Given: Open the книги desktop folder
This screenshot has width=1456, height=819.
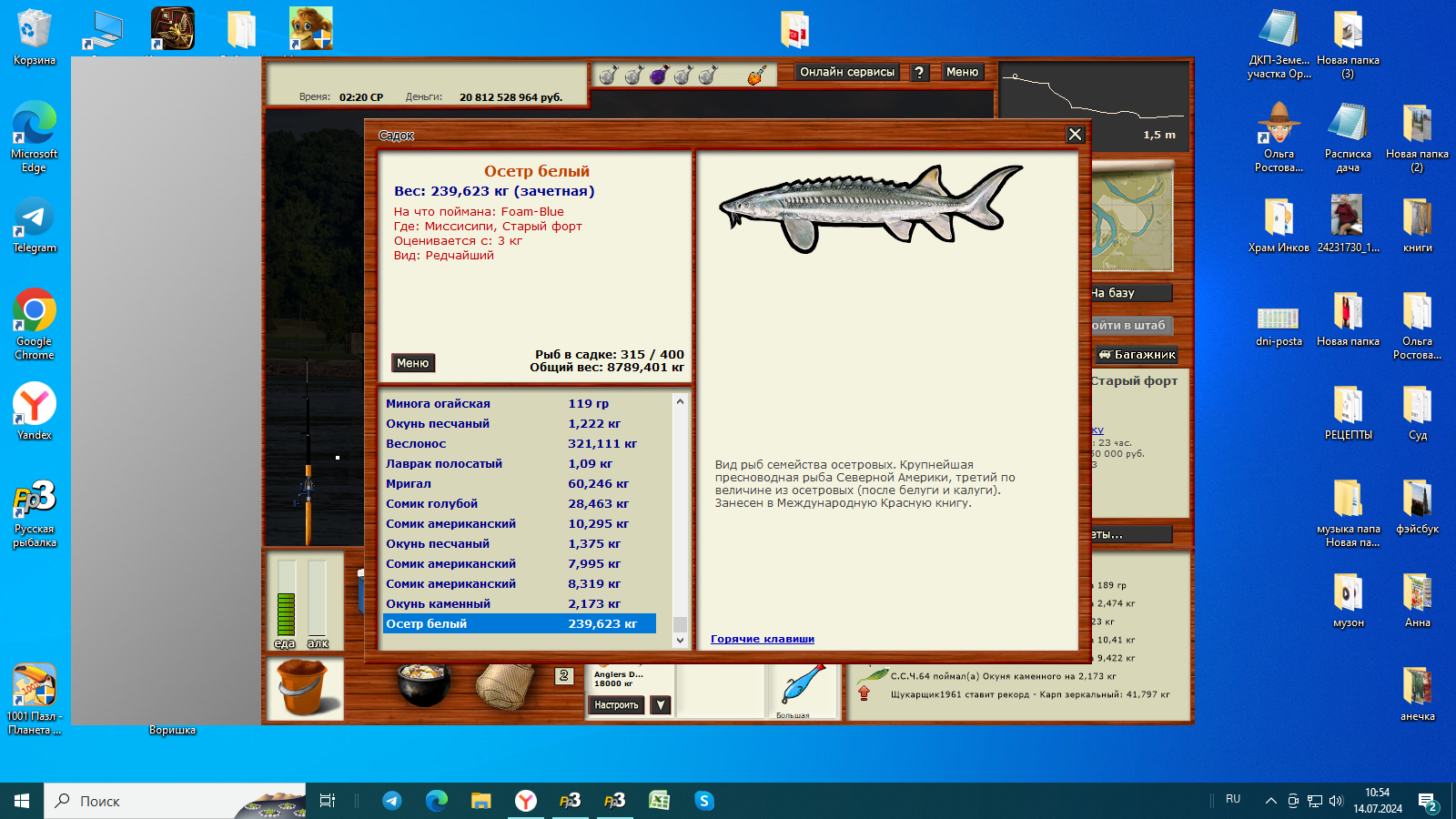Looking at the screenshot, I should pyautogui.click(x=1417, y=225).
